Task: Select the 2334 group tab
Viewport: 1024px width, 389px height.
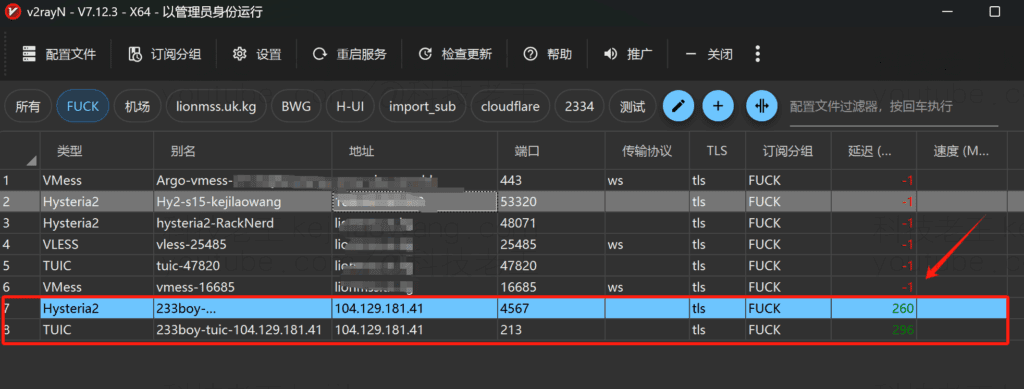Action: pos(580,106)
